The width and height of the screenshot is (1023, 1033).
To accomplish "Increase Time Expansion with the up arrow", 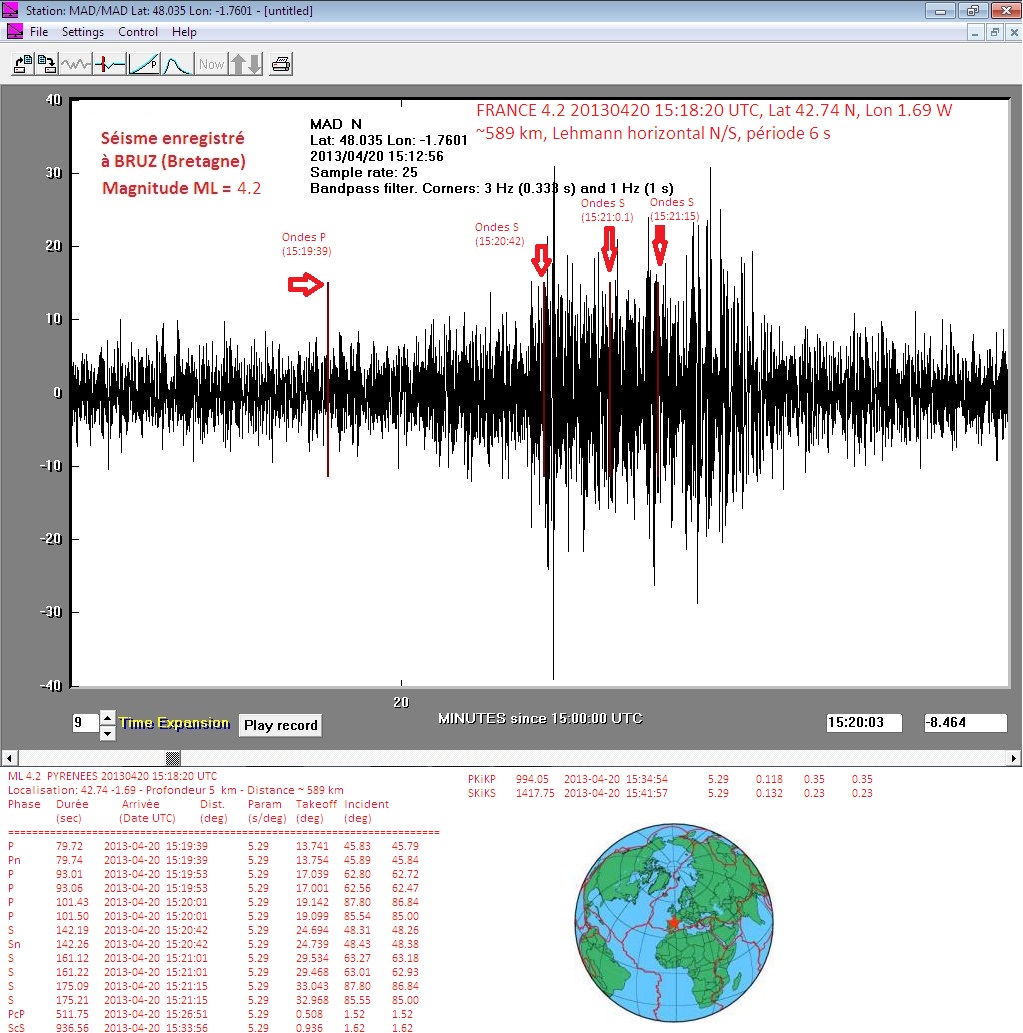I will pos(108,717).
